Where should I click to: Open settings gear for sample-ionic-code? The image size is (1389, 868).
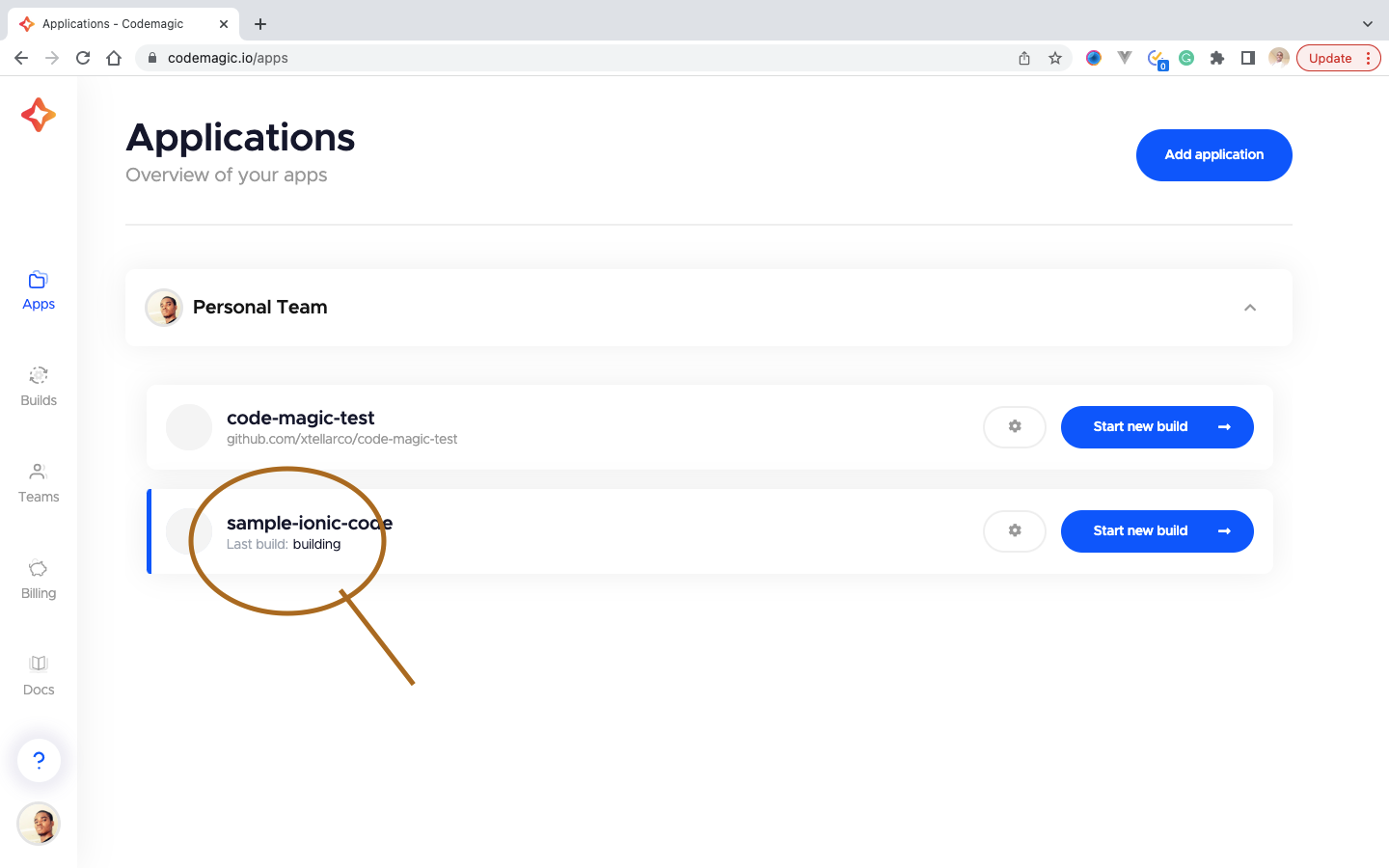click(x=1015, y=531)
